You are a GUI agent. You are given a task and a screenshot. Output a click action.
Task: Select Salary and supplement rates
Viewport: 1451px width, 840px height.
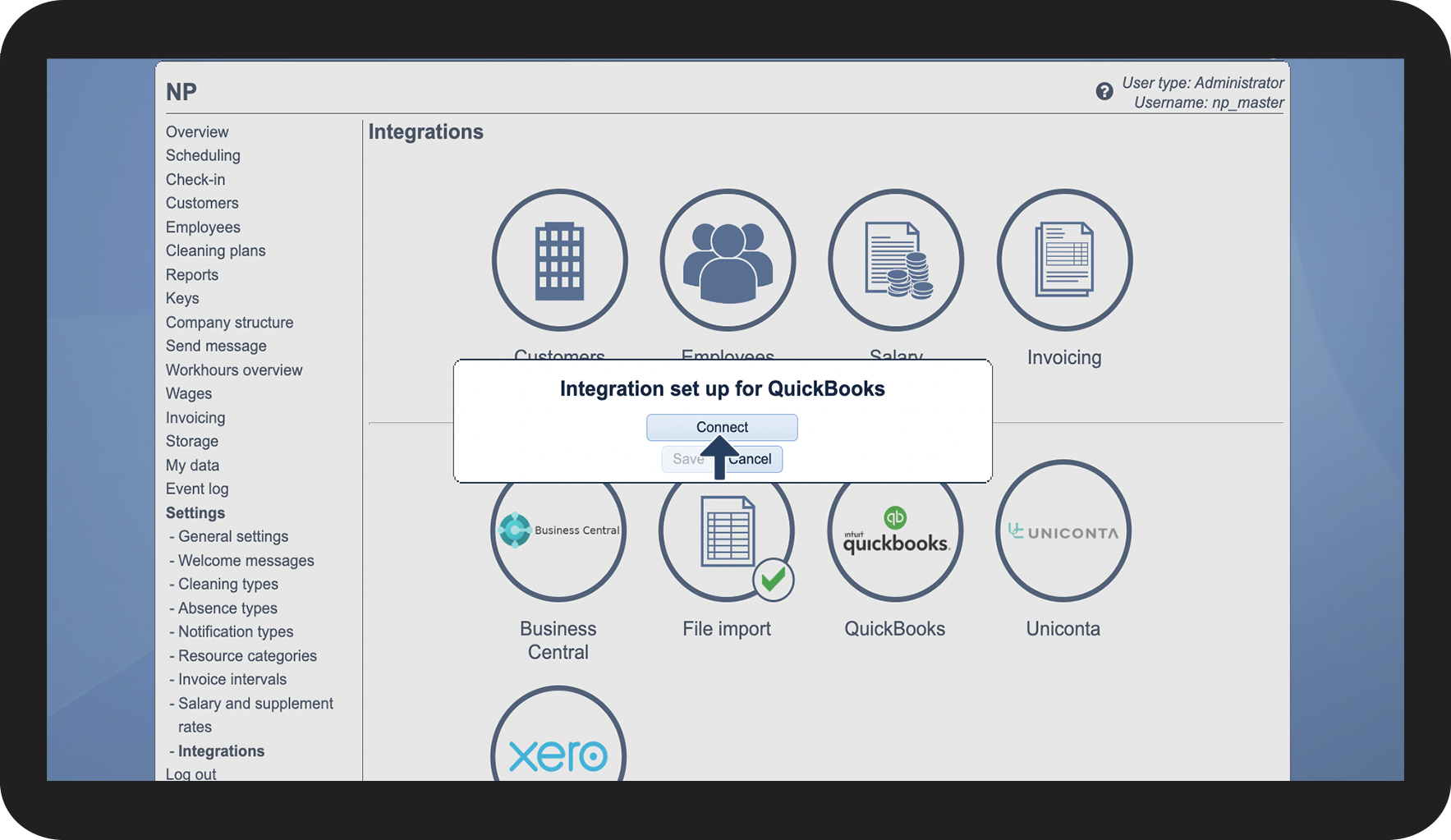[x=255, y=715]
